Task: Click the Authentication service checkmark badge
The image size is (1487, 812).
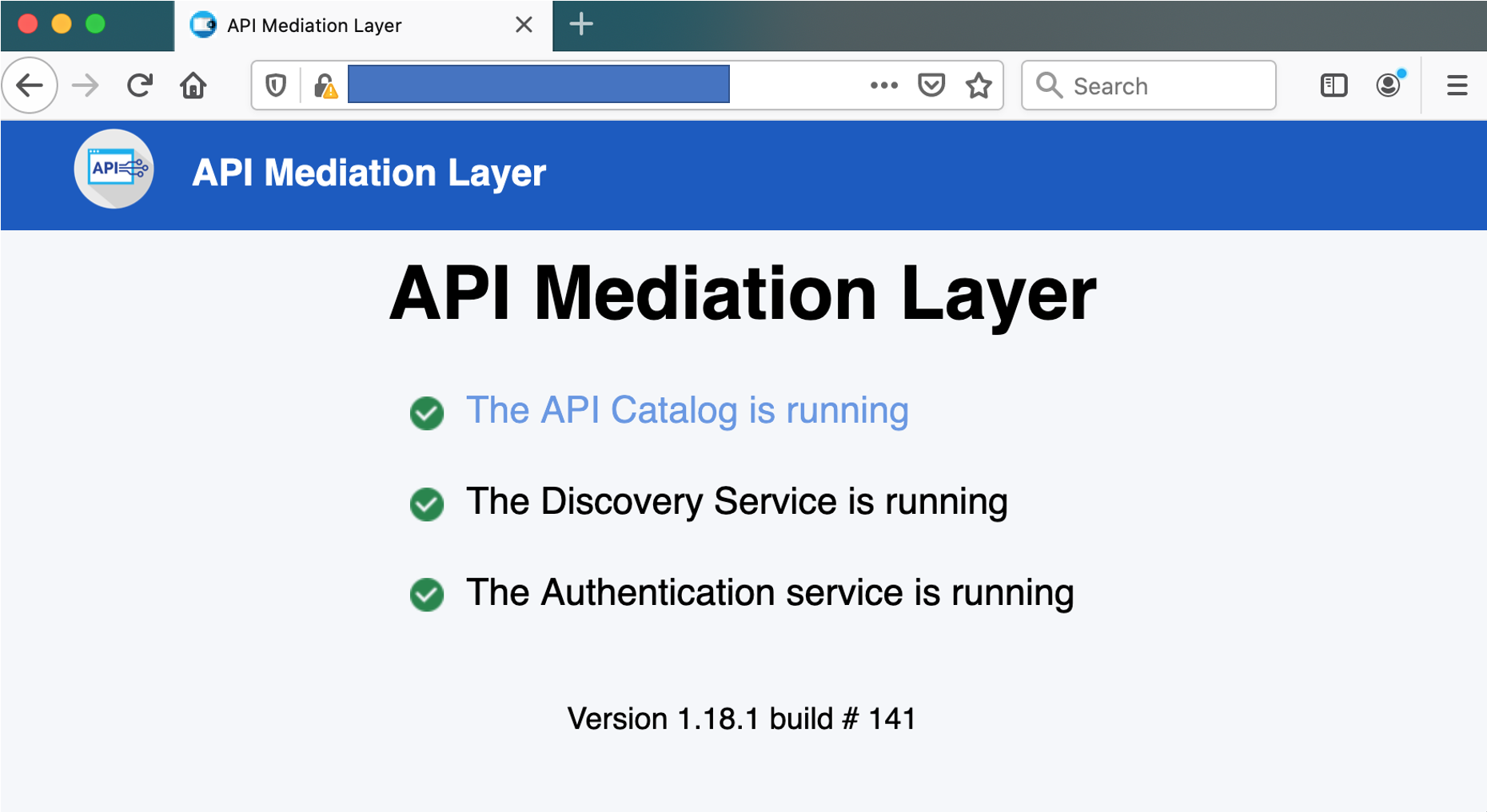Action: point(426,595)
